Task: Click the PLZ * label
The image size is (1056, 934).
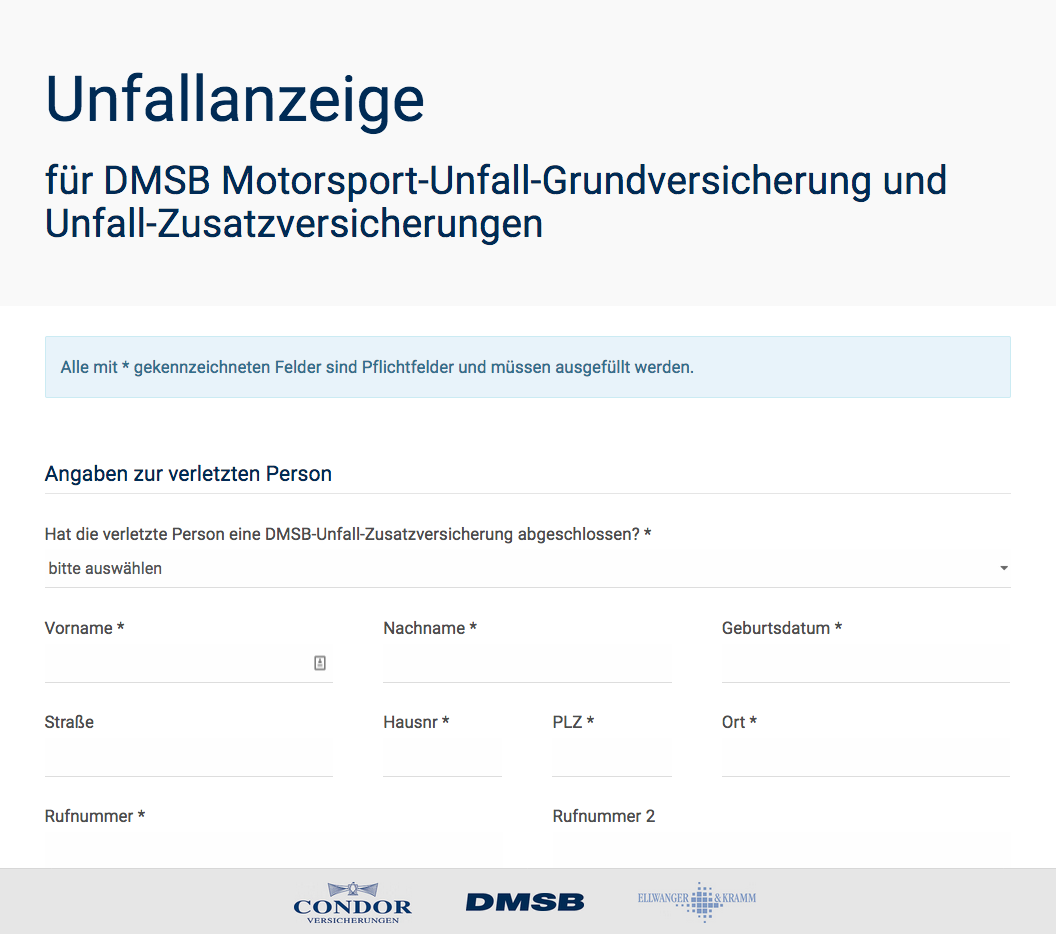Action: pos(573,722)
